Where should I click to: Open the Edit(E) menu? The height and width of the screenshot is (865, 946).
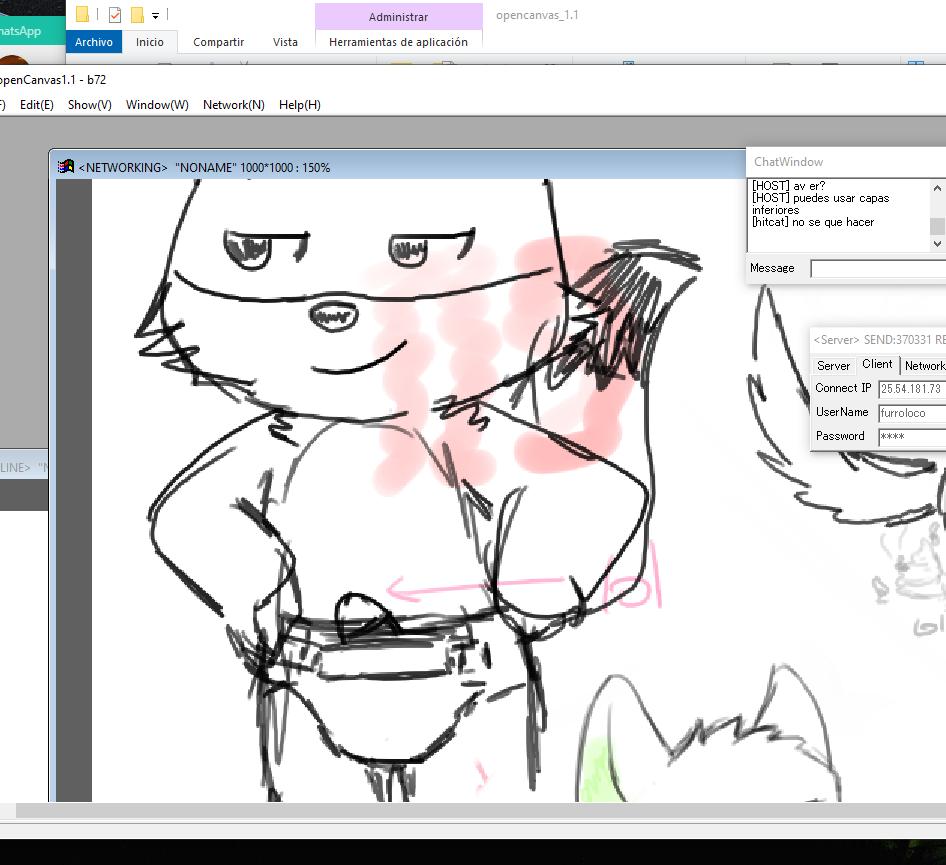(x=37, y=105)
